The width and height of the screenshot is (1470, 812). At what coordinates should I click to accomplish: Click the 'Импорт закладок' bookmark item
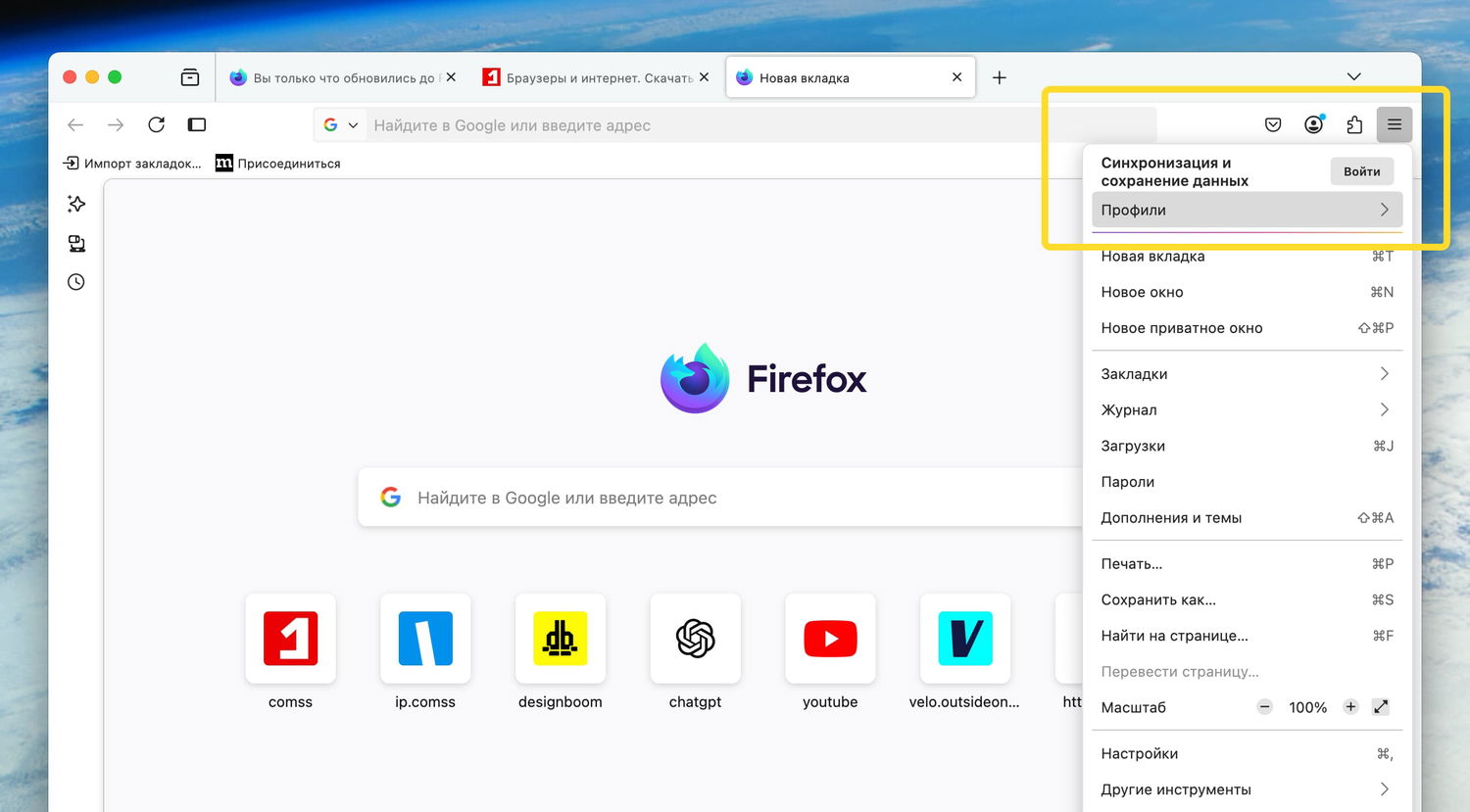(132, 164)
